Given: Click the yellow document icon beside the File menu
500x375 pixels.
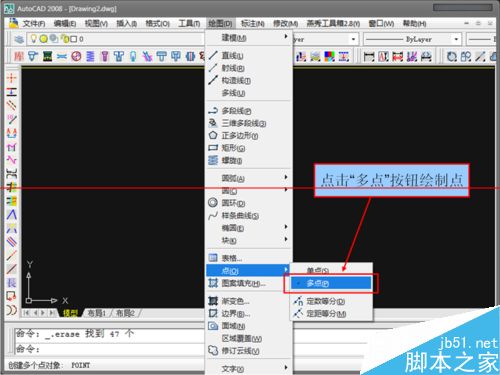Looking at the screenshot, I should pyautogui.click(x=13, y=23).
